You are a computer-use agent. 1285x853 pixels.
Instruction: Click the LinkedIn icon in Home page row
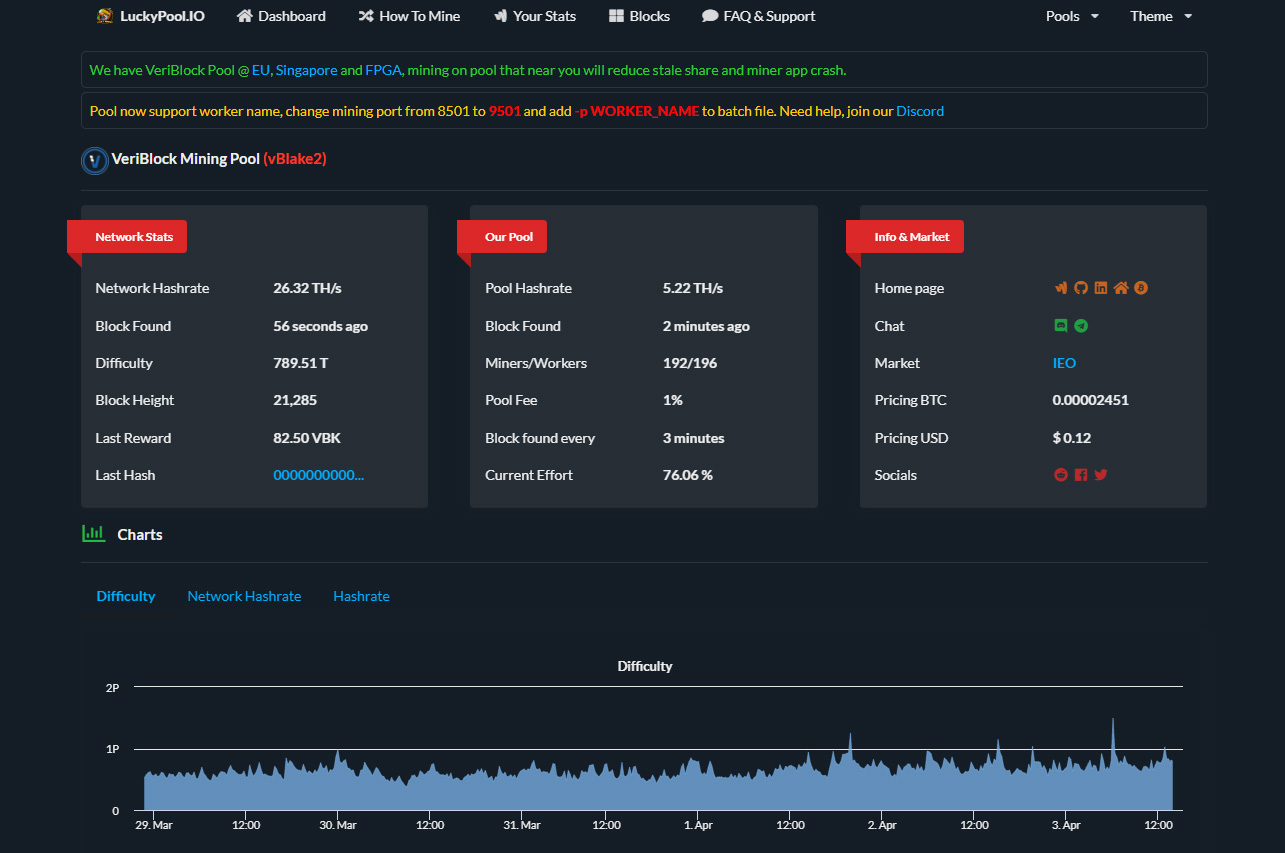(x=1101, y=288)
